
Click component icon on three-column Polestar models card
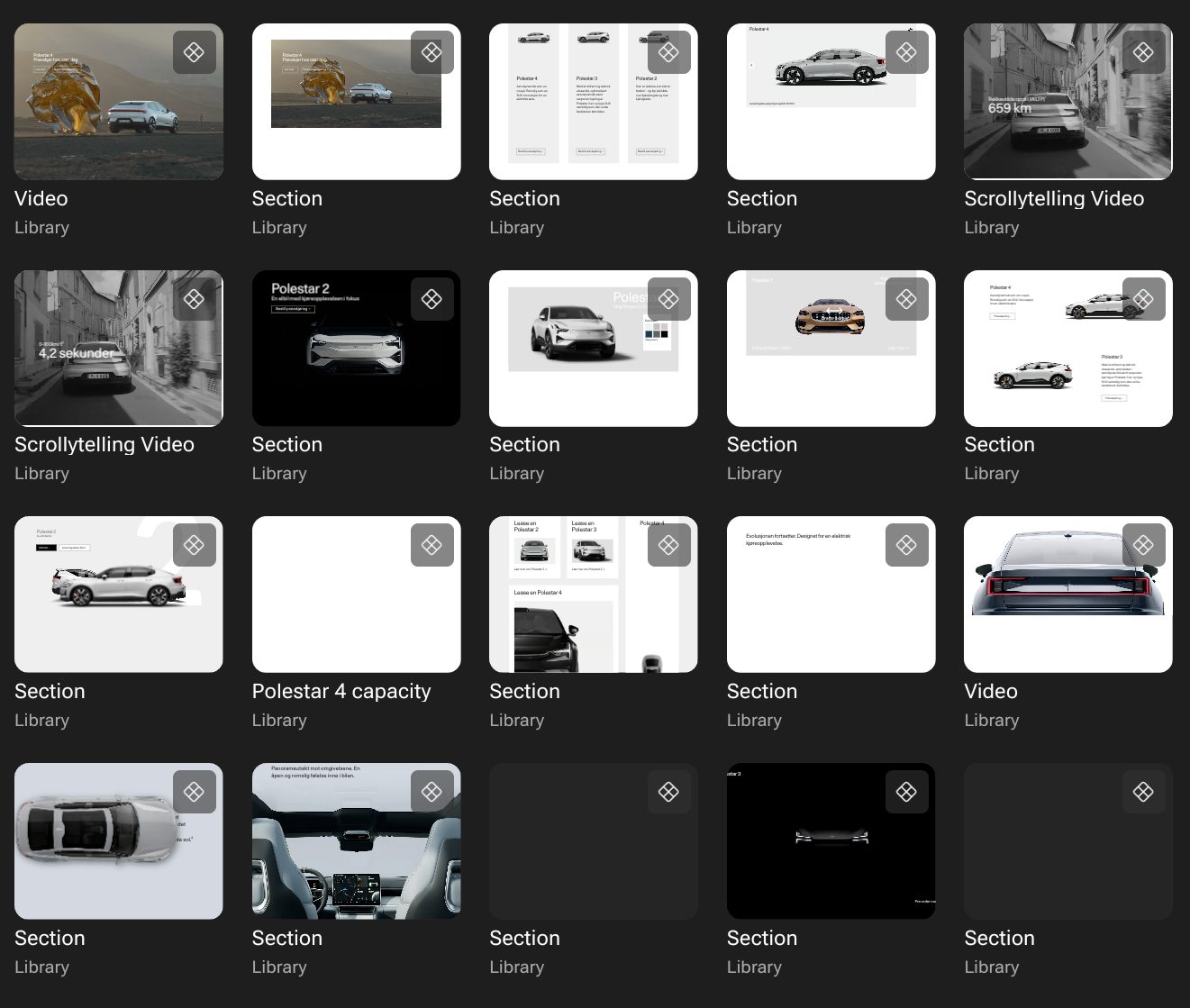[x=669, y=52]
